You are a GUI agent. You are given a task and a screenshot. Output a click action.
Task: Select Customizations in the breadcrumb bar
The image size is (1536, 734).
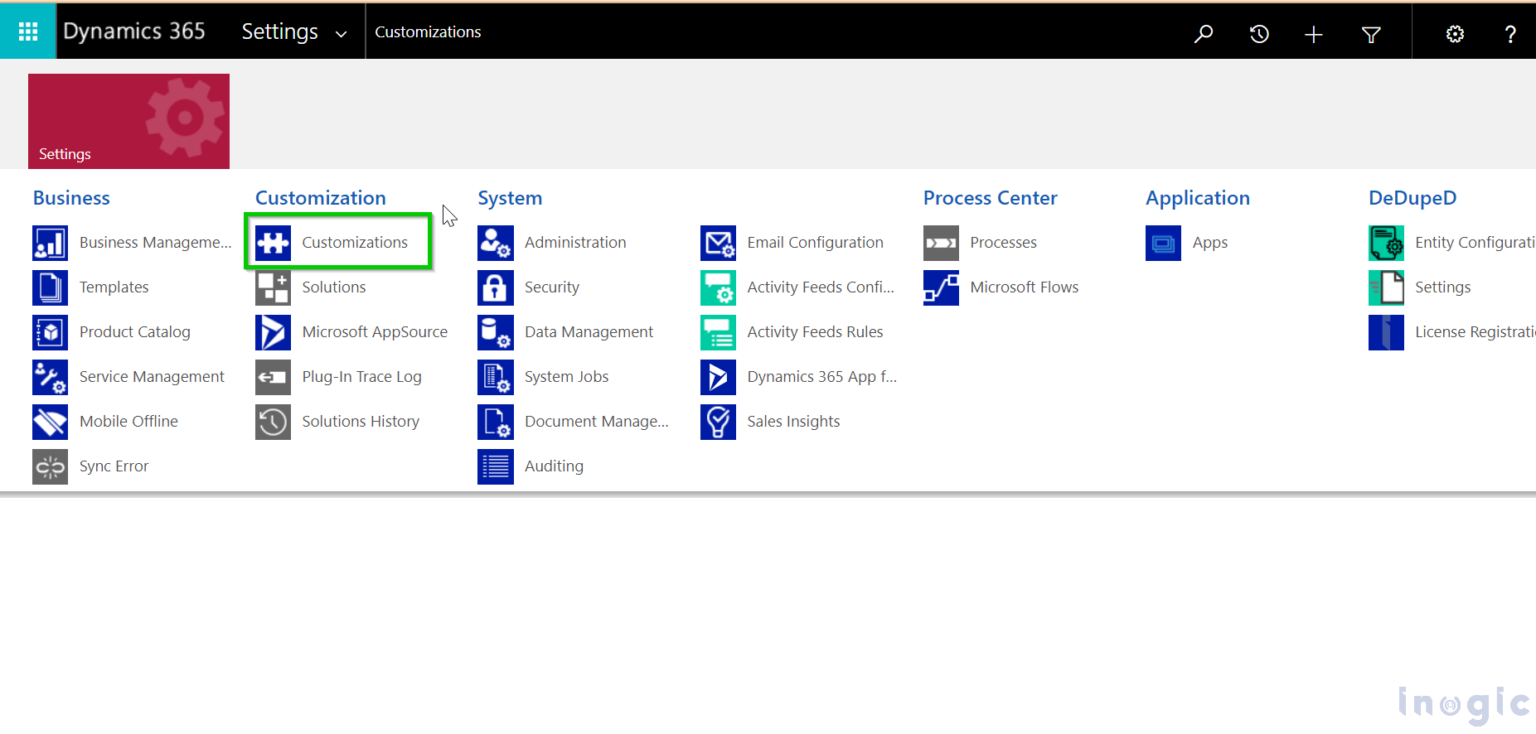[x=427, y=31]
